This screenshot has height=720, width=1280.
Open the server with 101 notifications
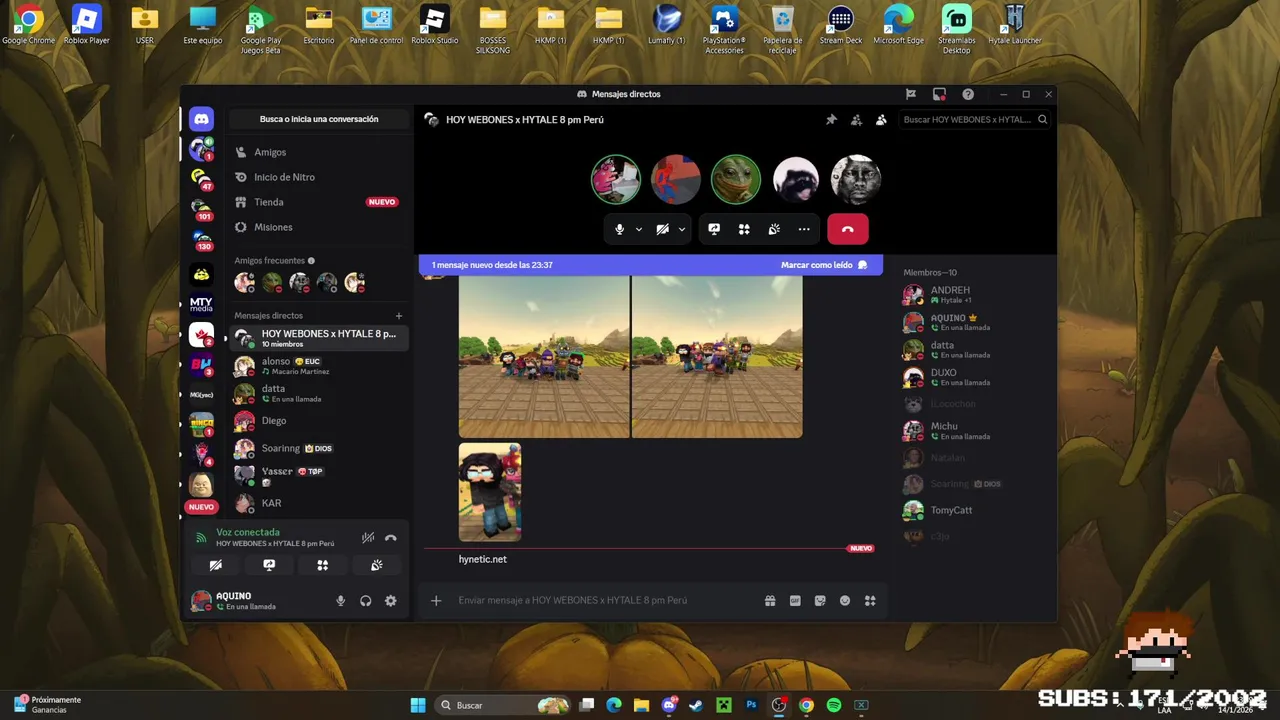click(201, 210)
